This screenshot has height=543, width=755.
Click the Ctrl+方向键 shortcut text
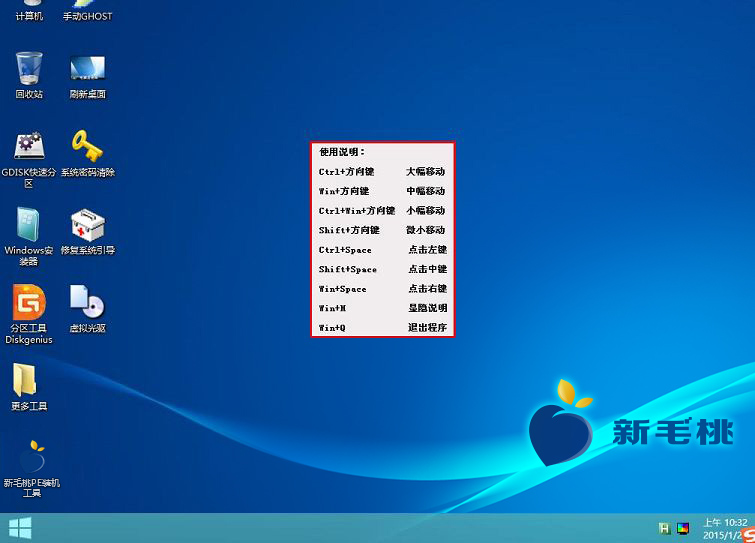(x=346, y=171)
